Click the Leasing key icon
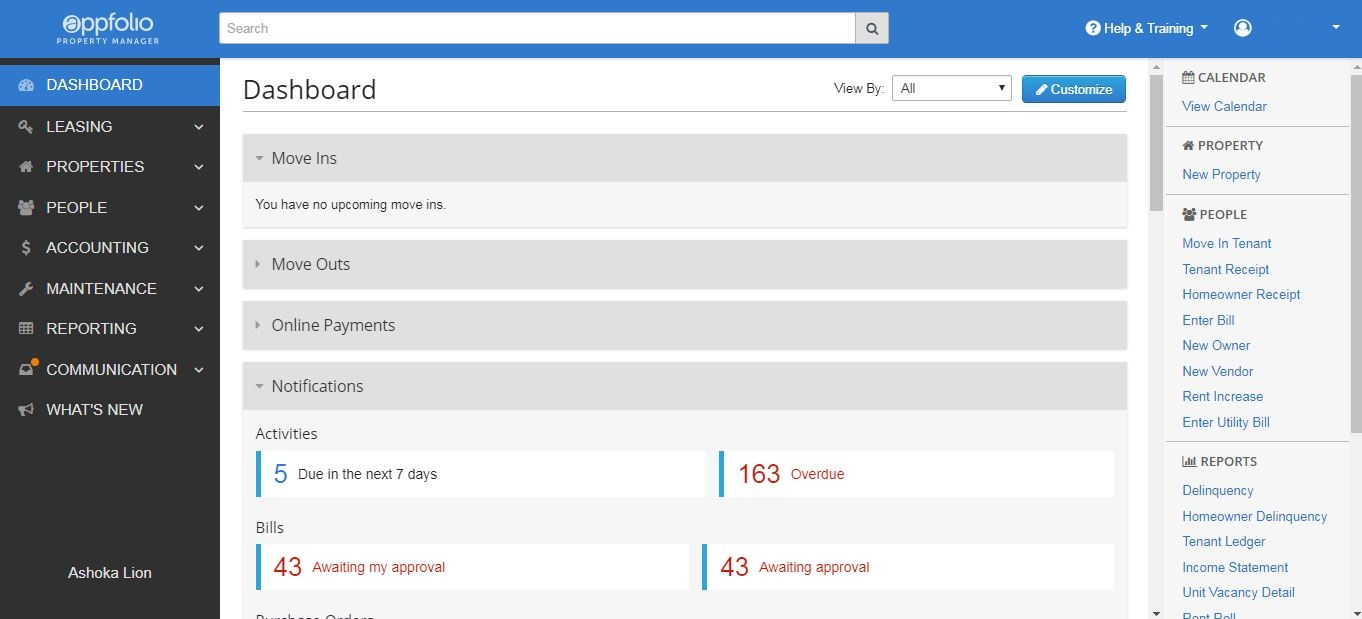 (26, 127)
